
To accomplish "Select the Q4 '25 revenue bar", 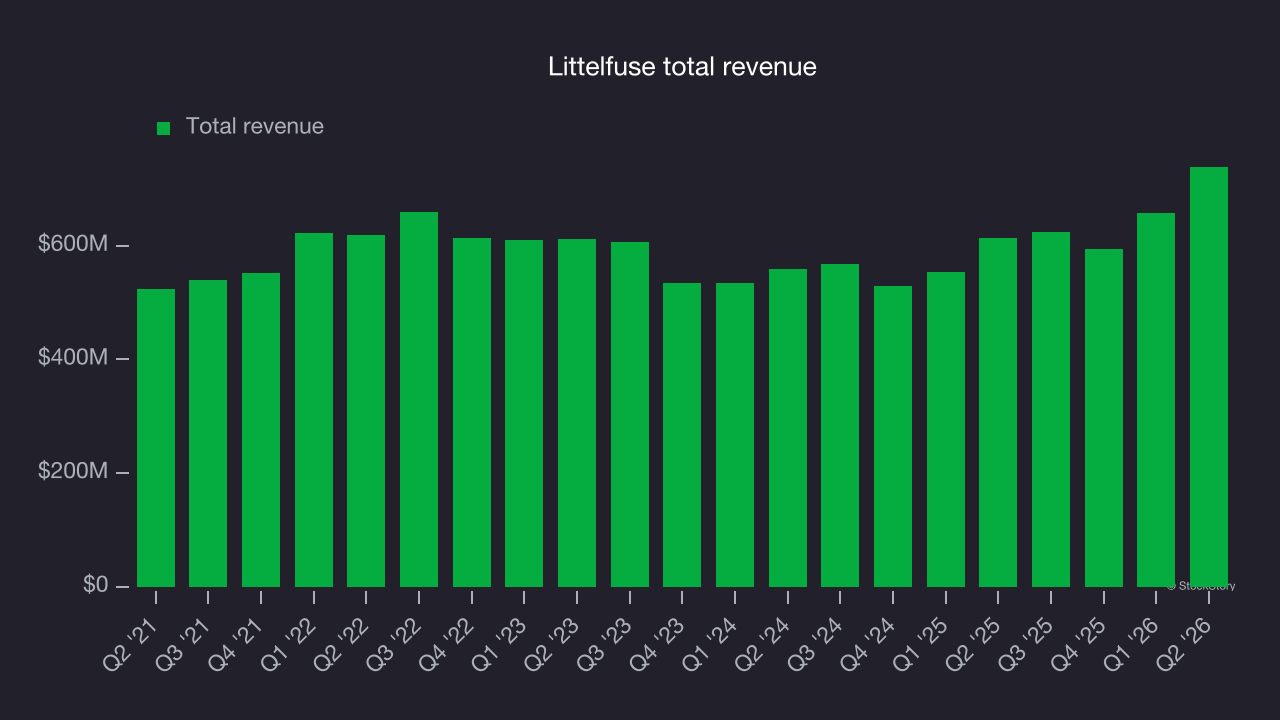I will (x=1104, y=418).
